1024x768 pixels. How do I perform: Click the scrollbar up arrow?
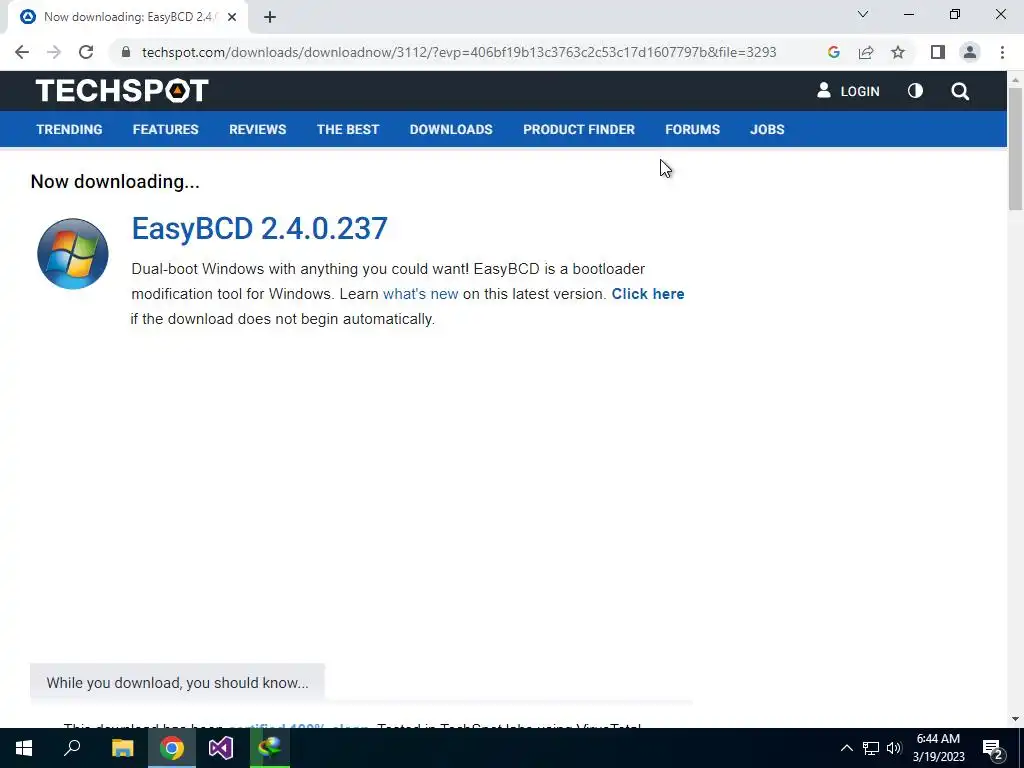tap(1015, 79)
